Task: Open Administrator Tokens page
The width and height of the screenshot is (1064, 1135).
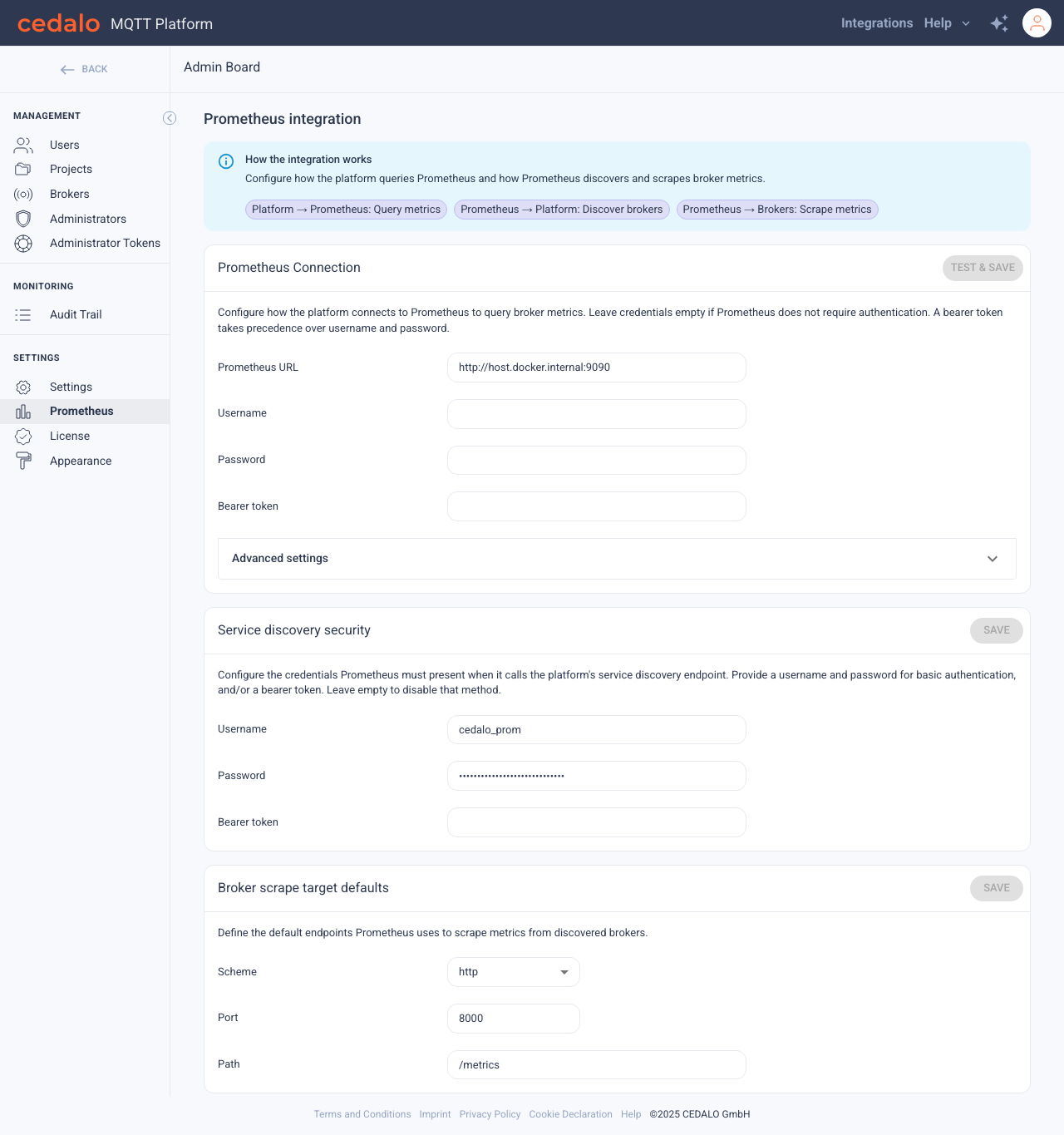Action: [x=105, y=244]
